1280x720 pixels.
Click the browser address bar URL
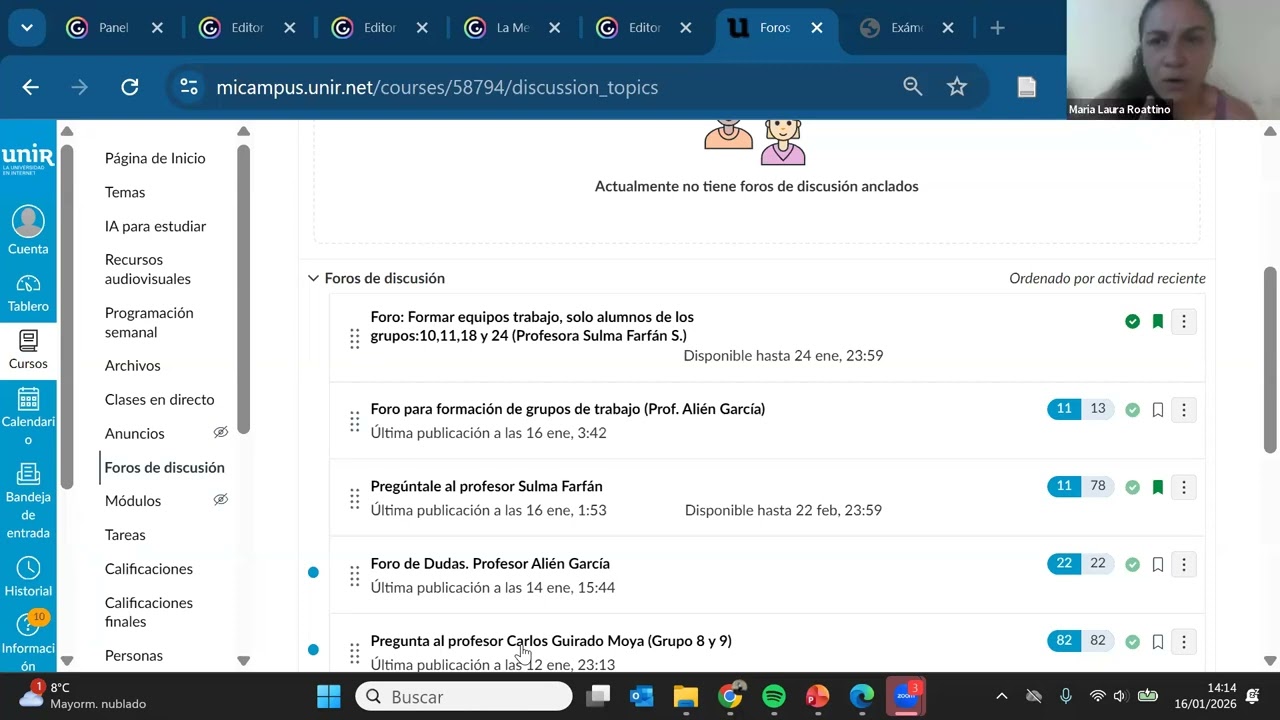click(x=437, y=87)
